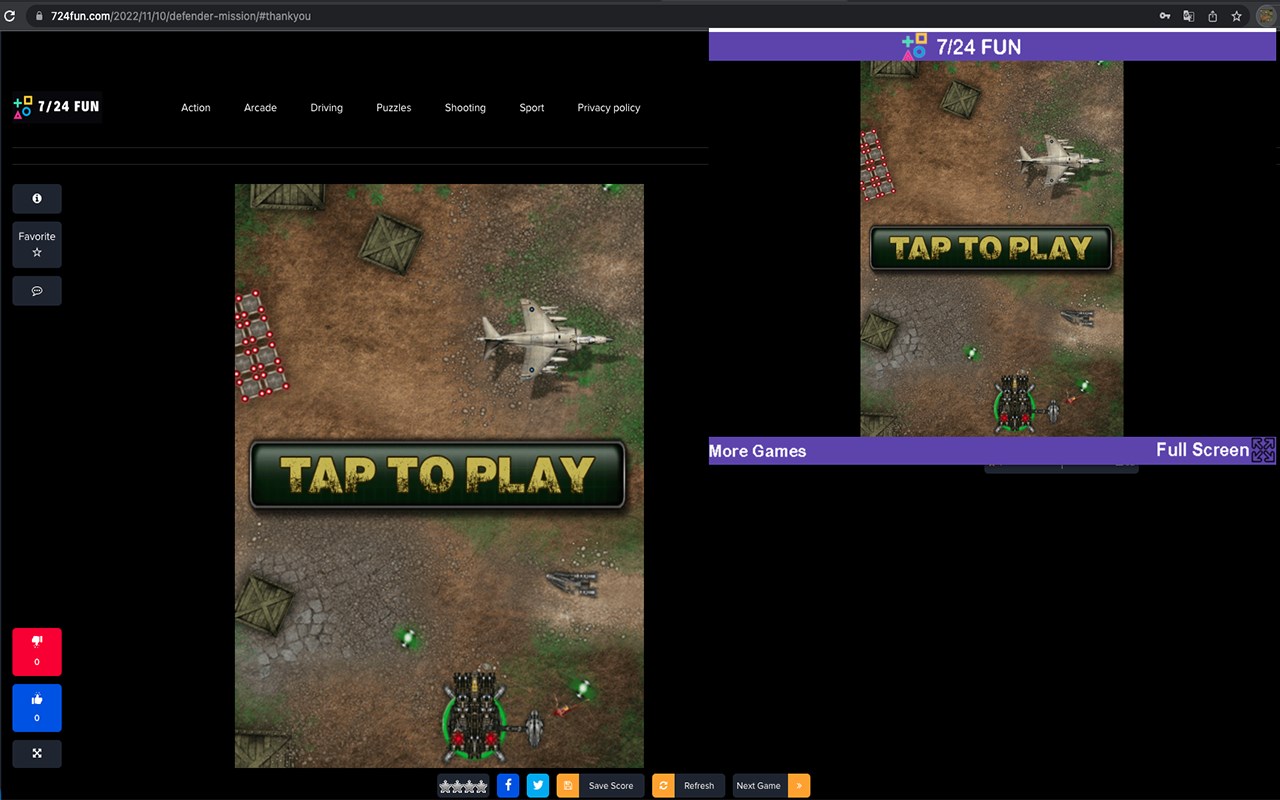Open comments speech bubble button
The image size is (1280, 800).
click(37, 291)
